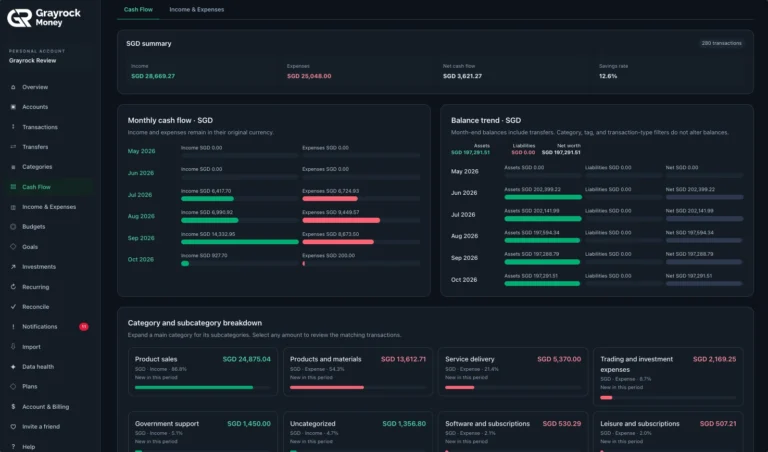Click the SGD 28,669.27 income total

coord(153,76)
